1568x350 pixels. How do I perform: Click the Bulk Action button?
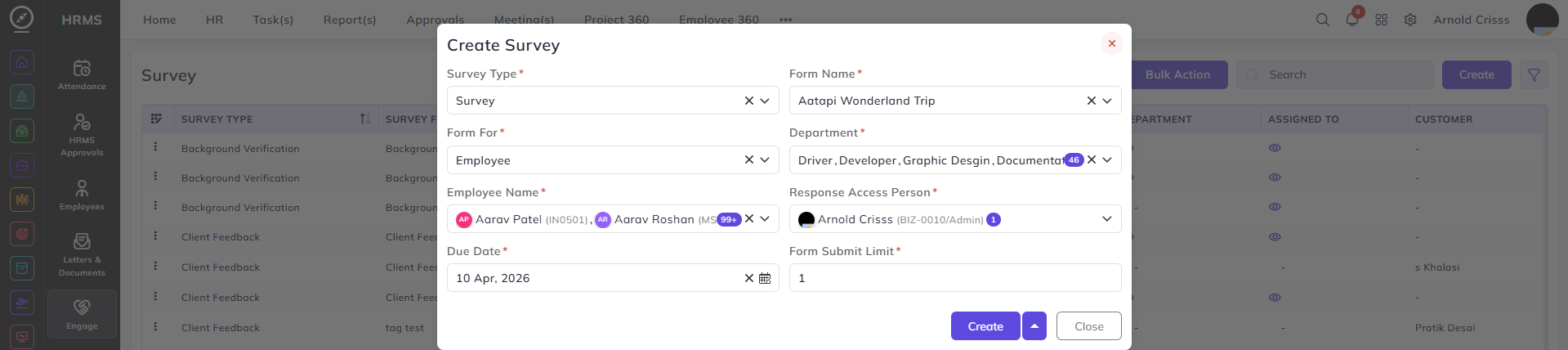tap(1178, 74)
